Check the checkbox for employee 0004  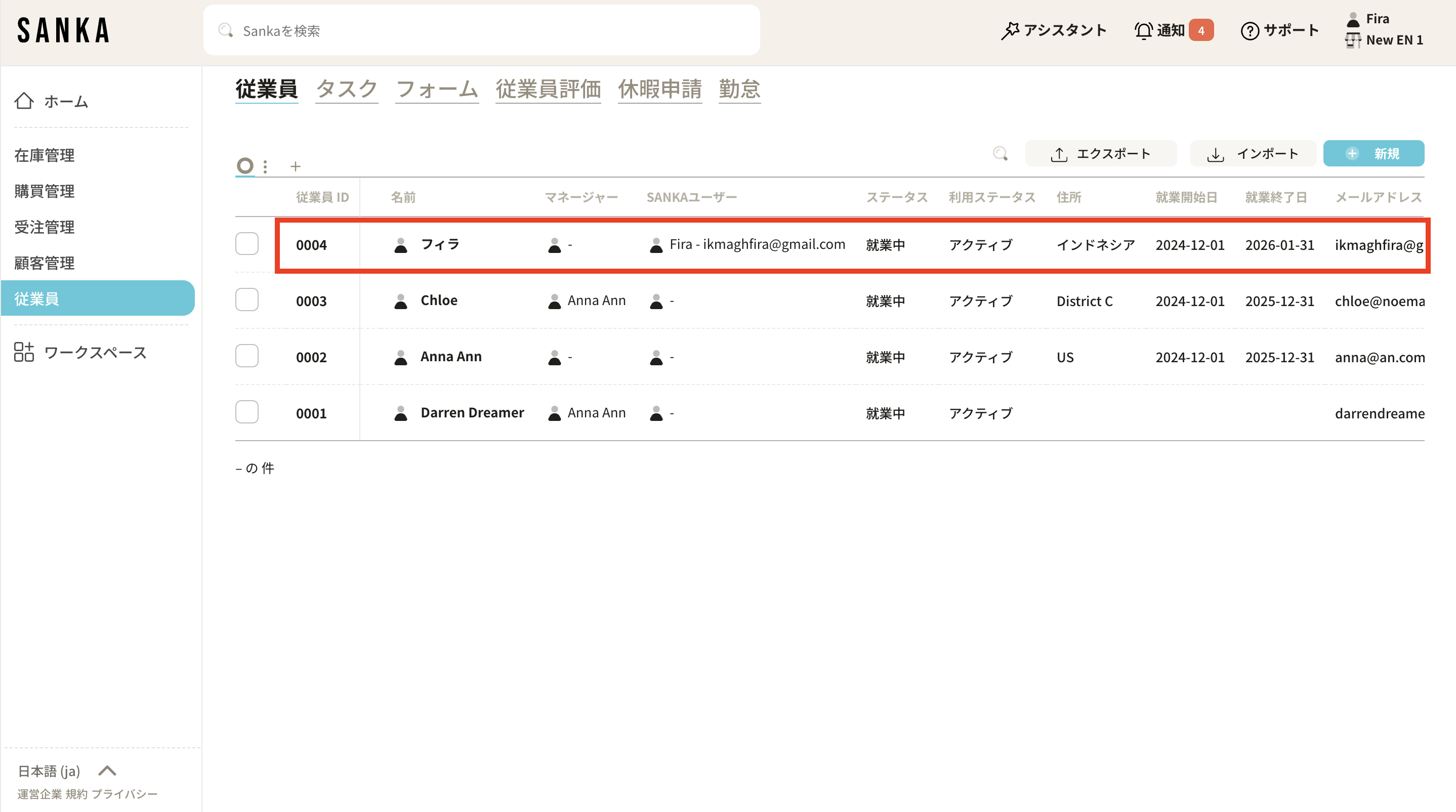point(247,244)
